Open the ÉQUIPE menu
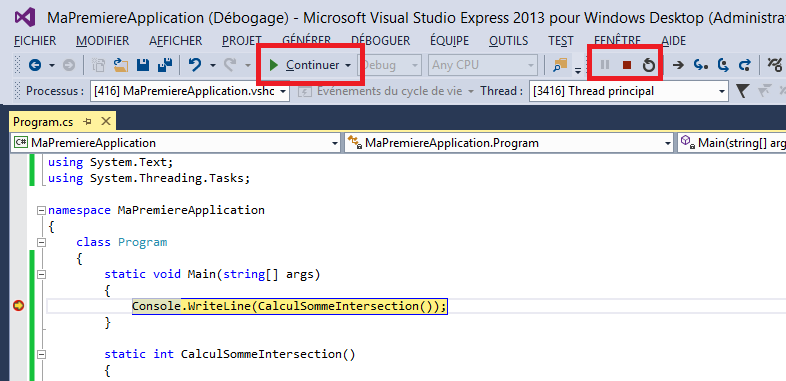 pos(450,41)
